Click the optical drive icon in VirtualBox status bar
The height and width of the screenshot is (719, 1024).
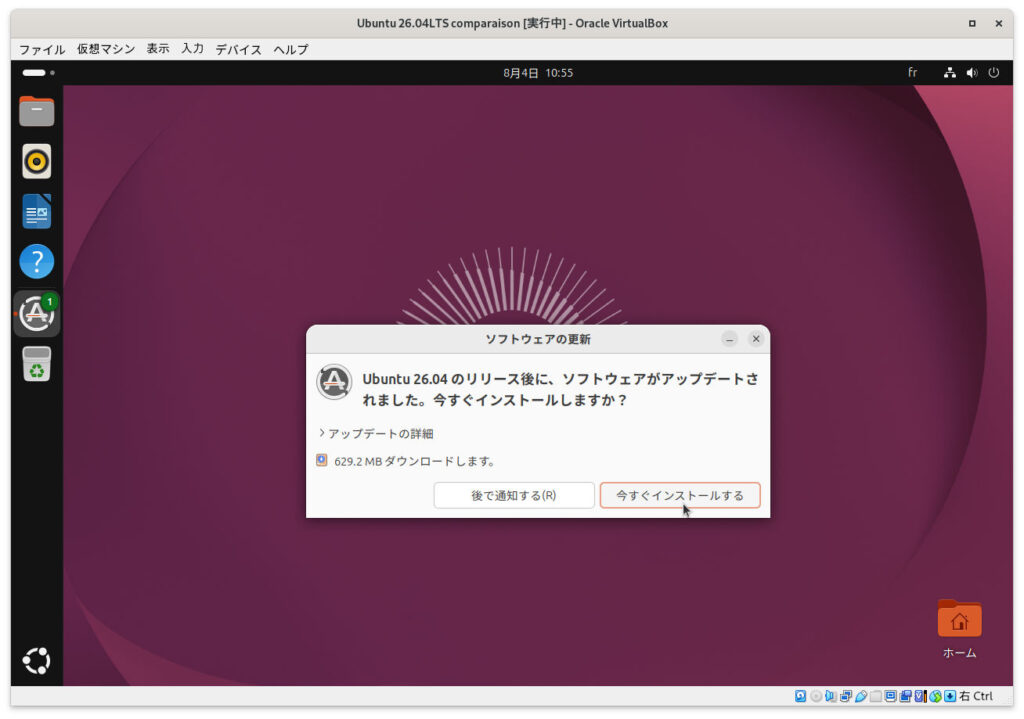(816, 696)
